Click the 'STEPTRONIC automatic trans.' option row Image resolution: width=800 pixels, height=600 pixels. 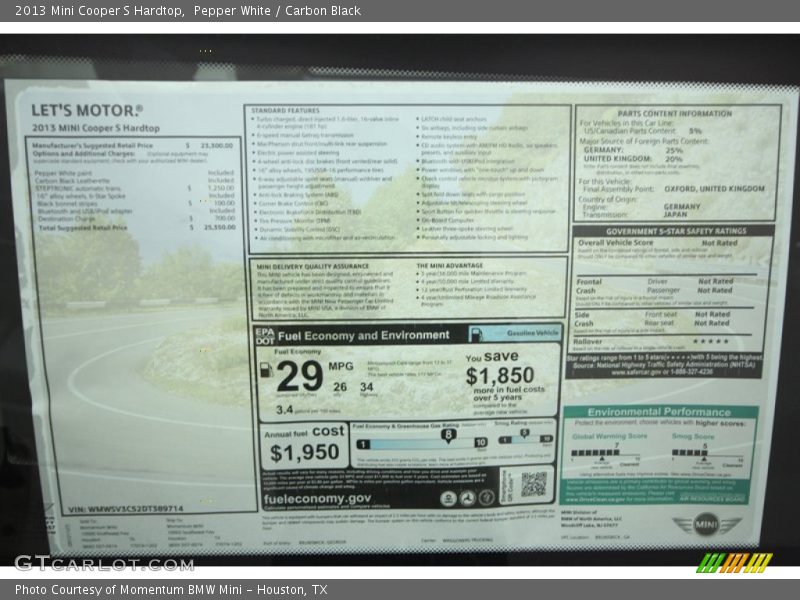(x=135, y=188)
